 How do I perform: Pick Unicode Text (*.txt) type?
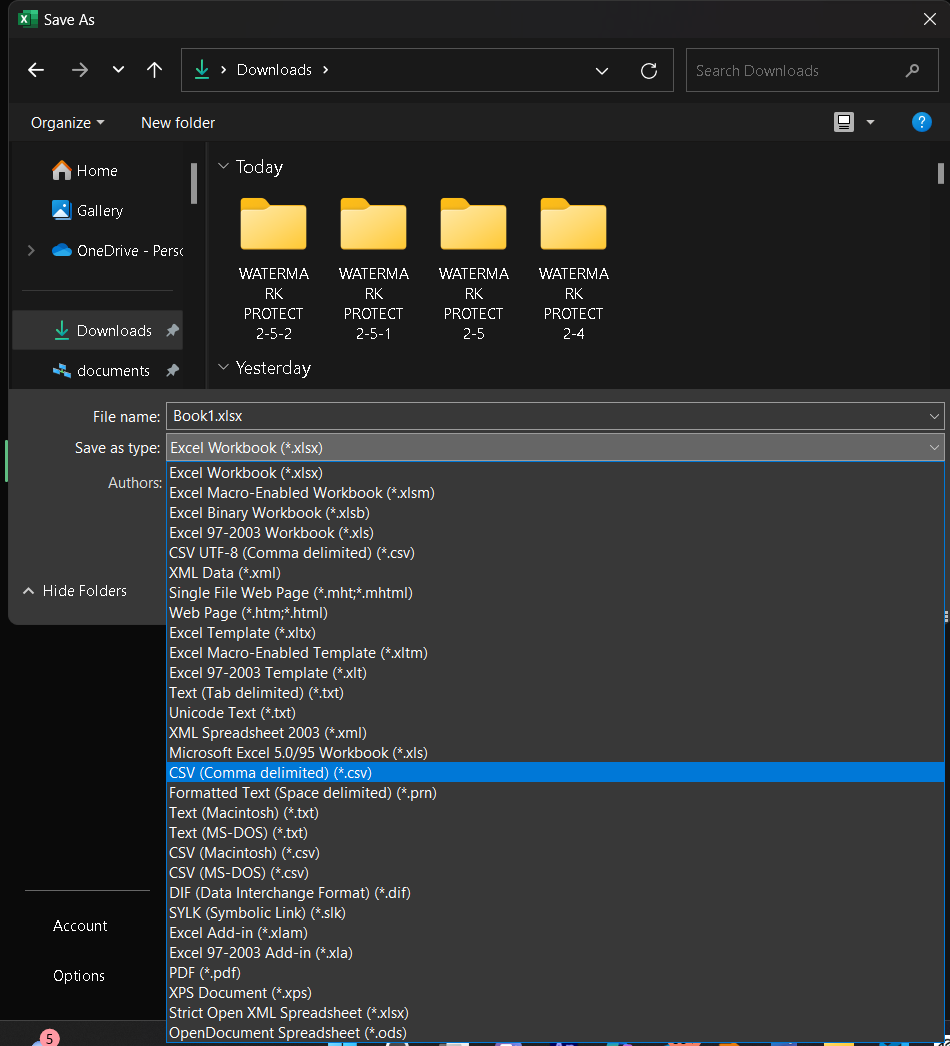point(555,713)
